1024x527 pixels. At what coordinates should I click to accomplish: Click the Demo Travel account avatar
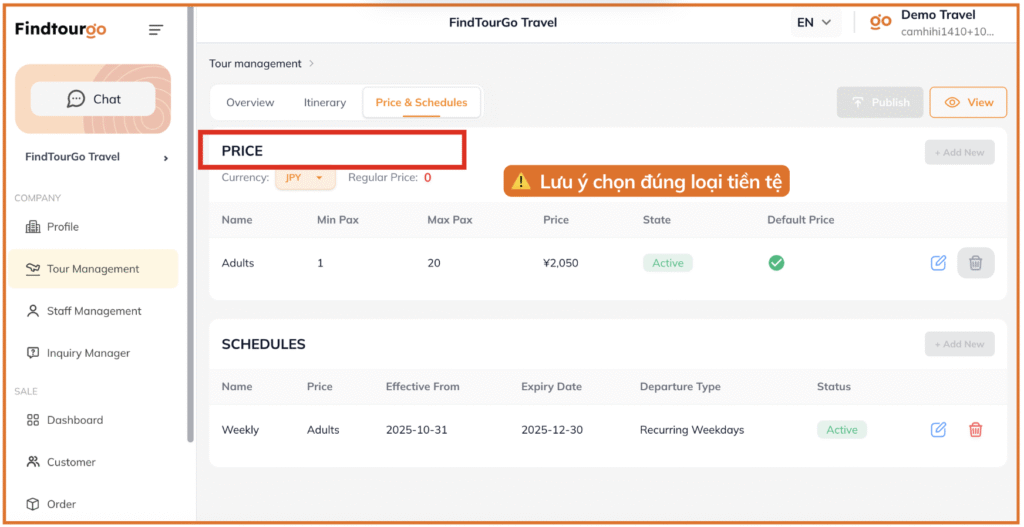coord(880,22)
